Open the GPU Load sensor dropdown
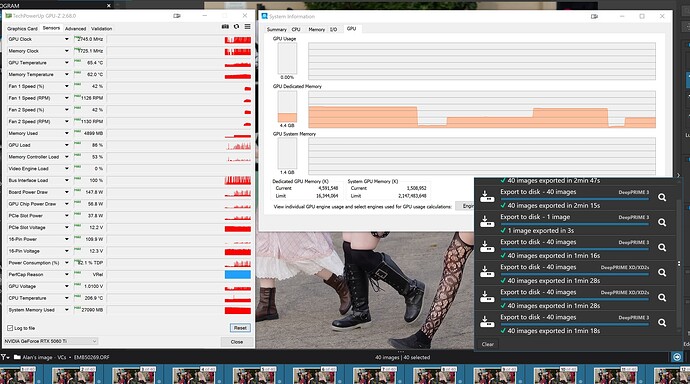 click(67, 145)
